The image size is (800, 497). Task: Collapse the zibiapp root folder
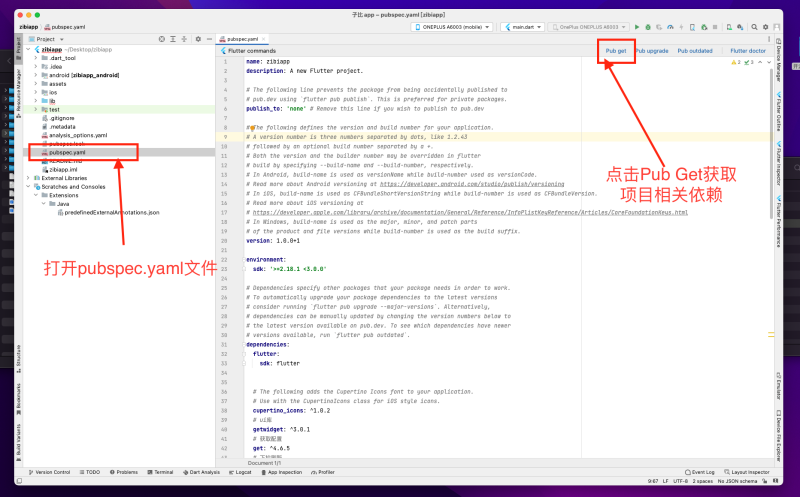(29, 49)
